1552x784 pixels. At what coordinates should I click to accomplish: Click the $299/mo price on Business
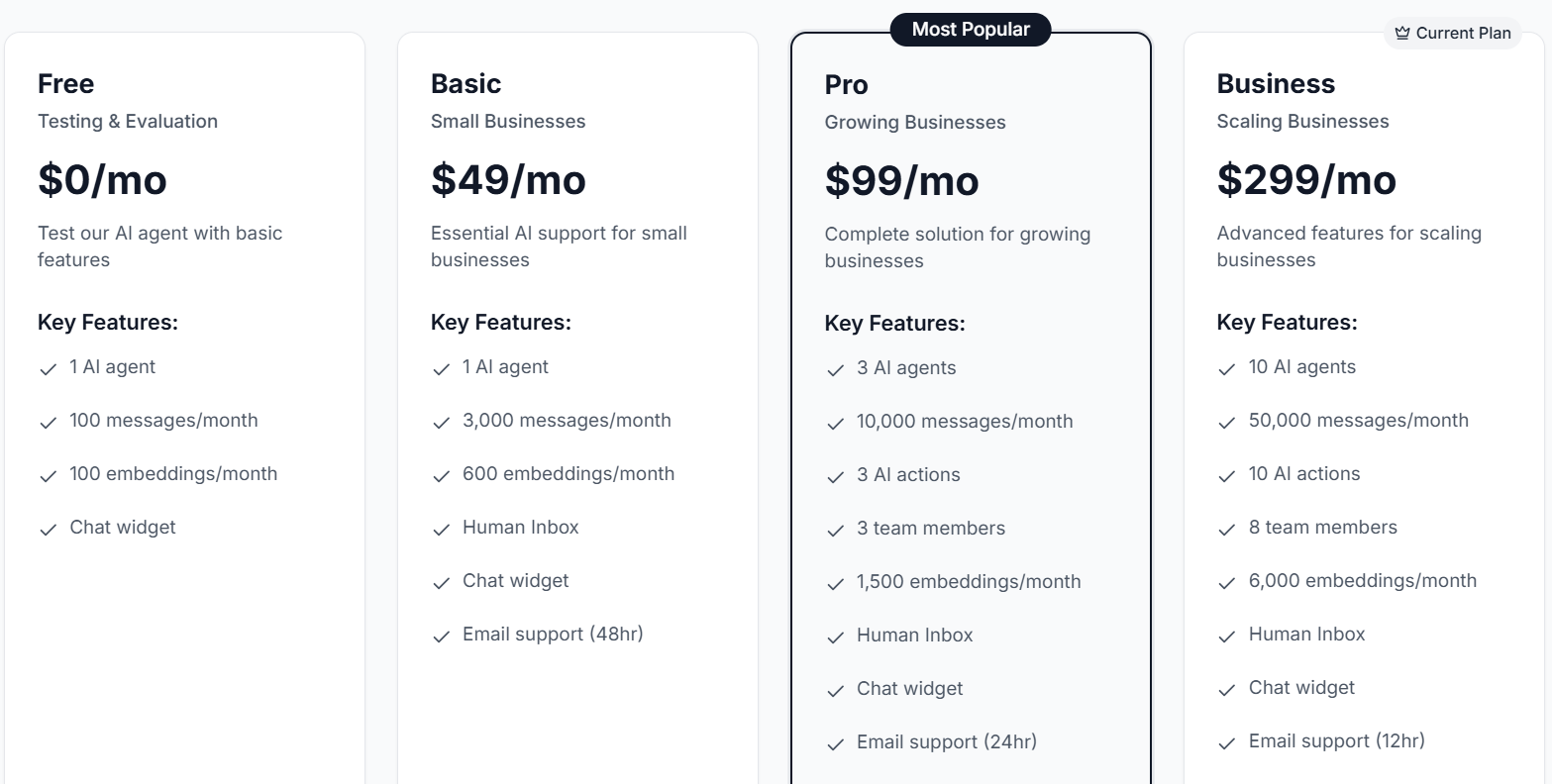pyautogui.click(x=1305, y=180)
